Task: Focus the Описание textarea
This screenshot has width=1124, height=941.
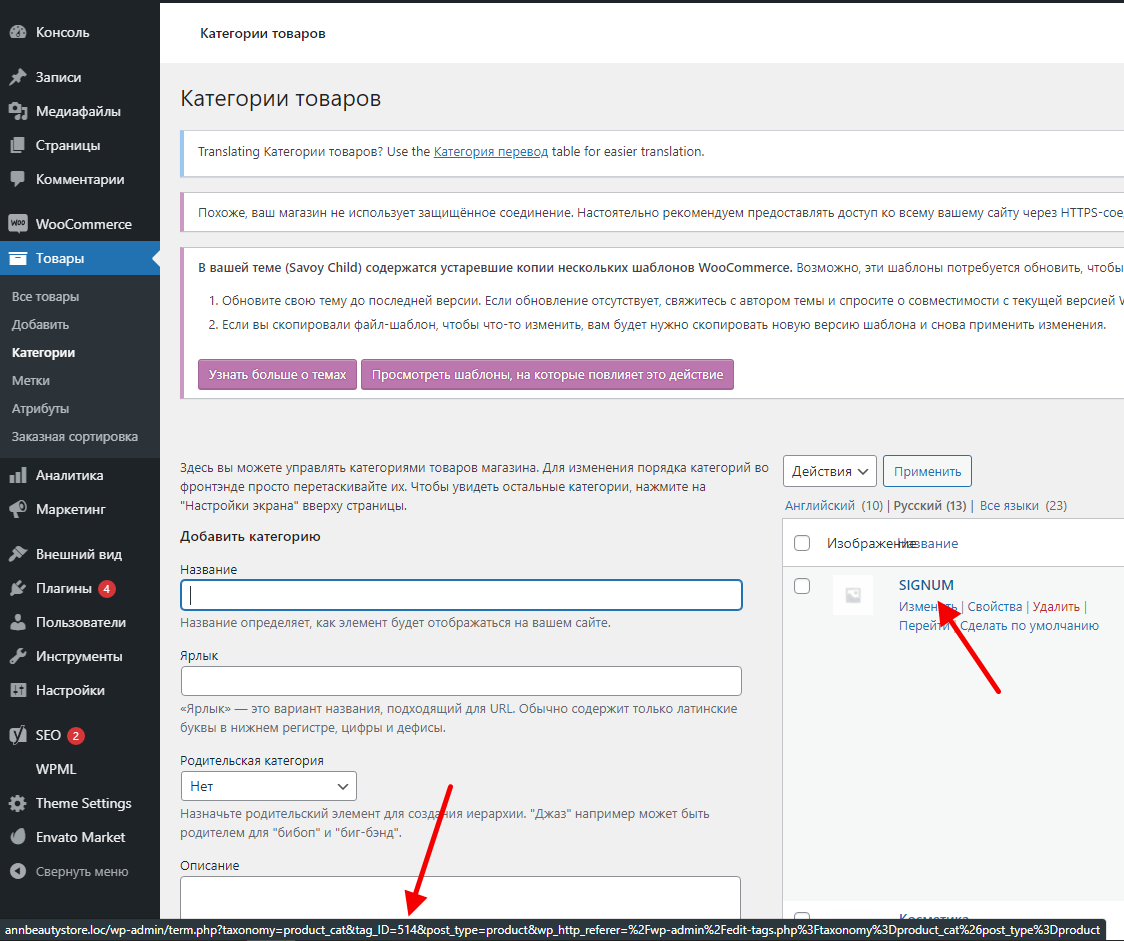Action: (x=460, y=897)
